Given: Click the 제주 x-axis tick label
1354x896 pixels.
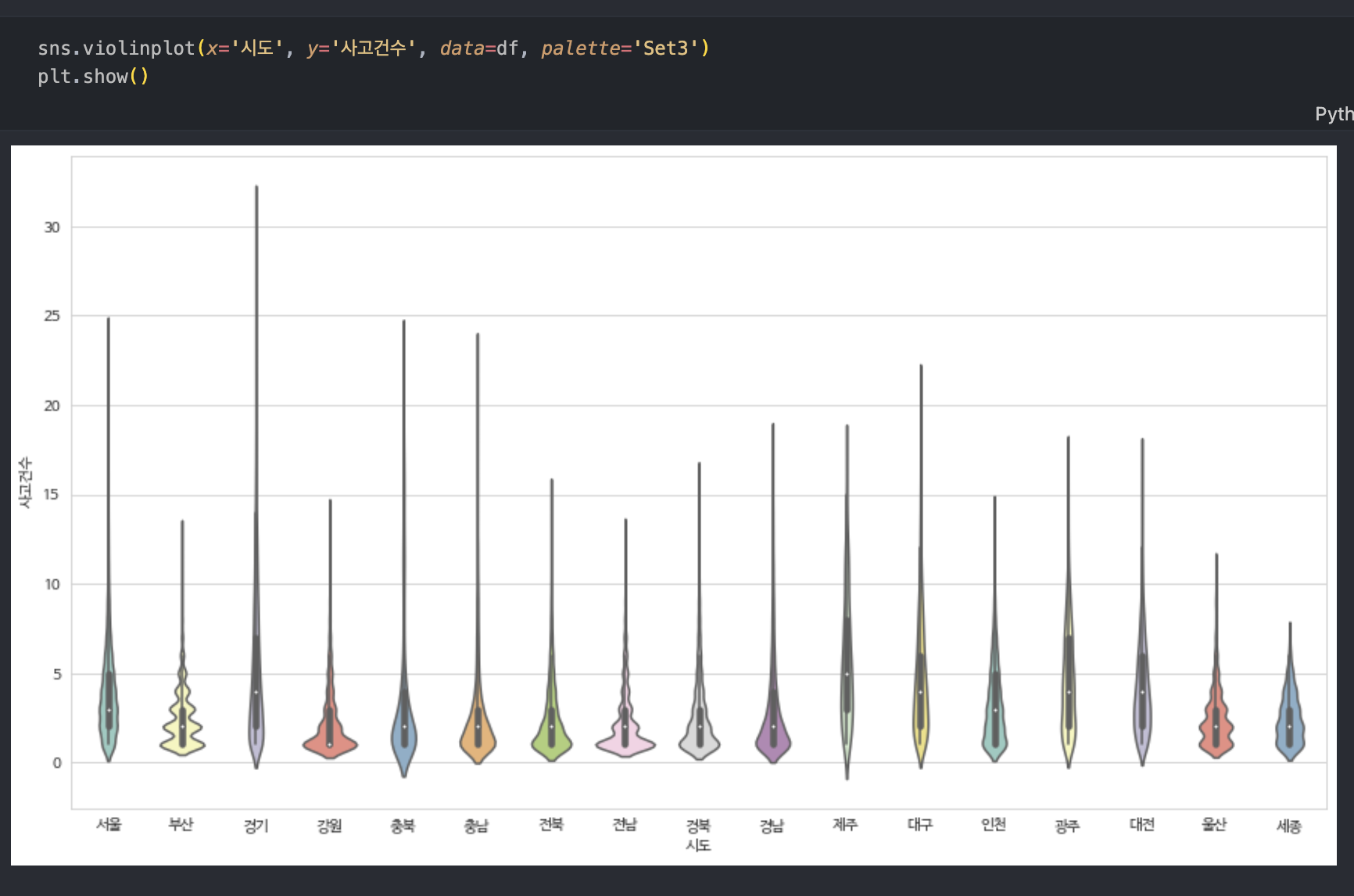Looking at the screenshot, I should pos(845,824).
